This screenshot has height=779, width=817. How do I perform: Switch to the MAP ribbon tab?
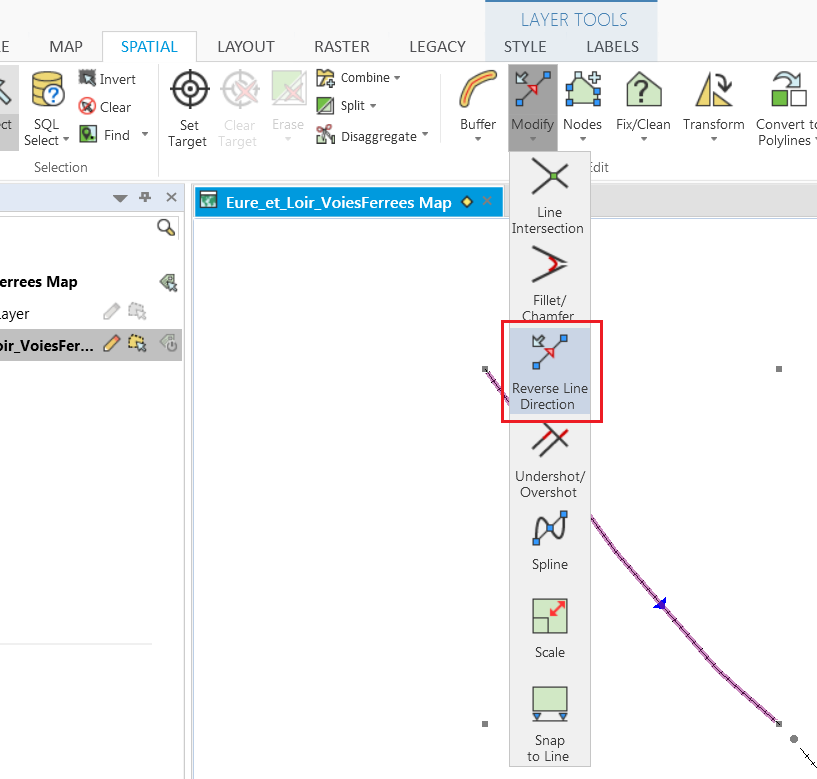click(x=66, y=47)
